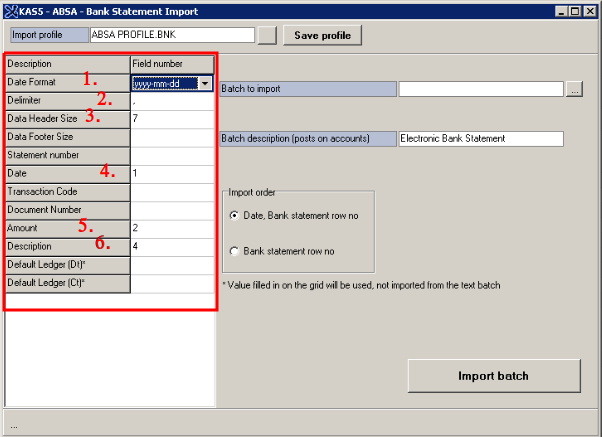Click Import batch button
602x437 pixels.
(x=494, y=376)
